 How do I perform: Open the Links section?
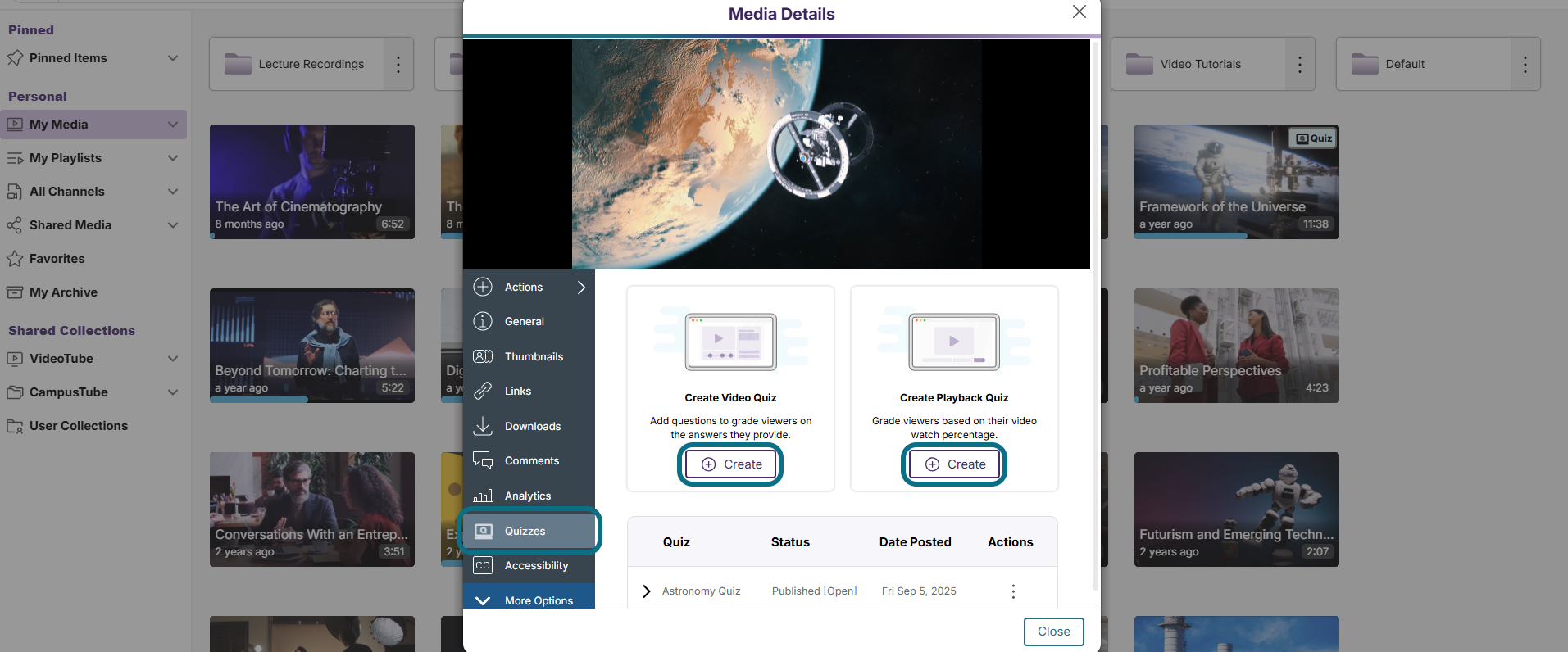(529, 391)
